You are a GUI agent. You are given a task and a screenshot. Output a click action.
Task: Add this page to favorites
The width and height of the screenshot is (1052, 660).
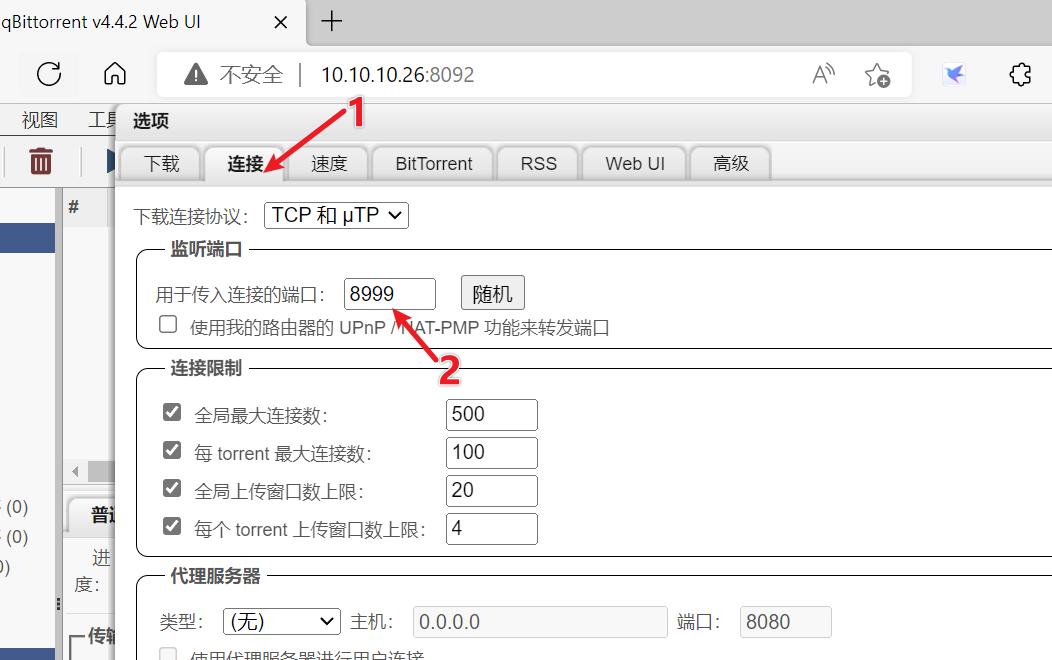pyautogui.click(x=879, y=74)
